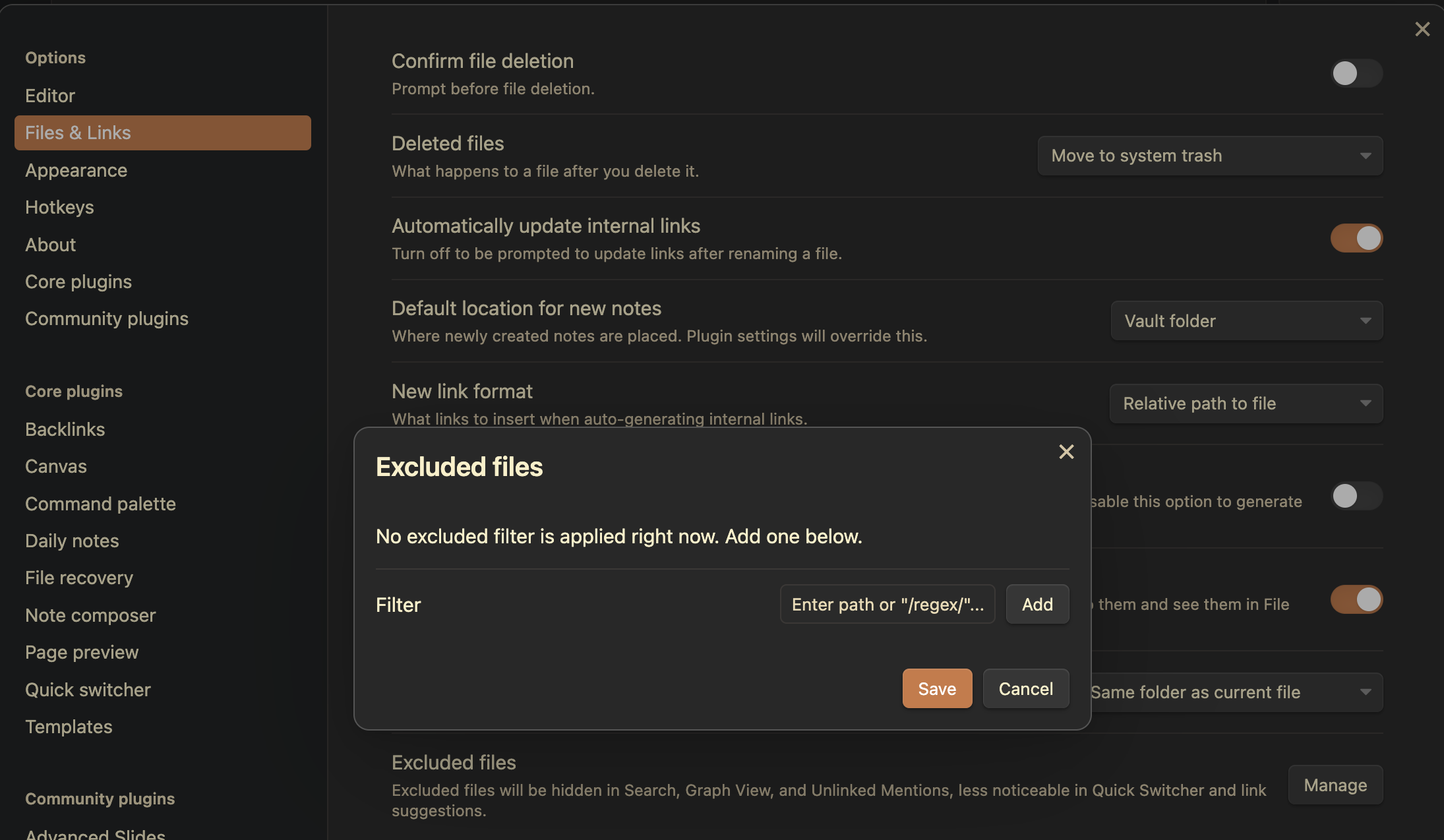Image resolution: width=1444 pixels, height=840 pixels.
Task: Disable Automatically update internal links
Action: 1356,238
